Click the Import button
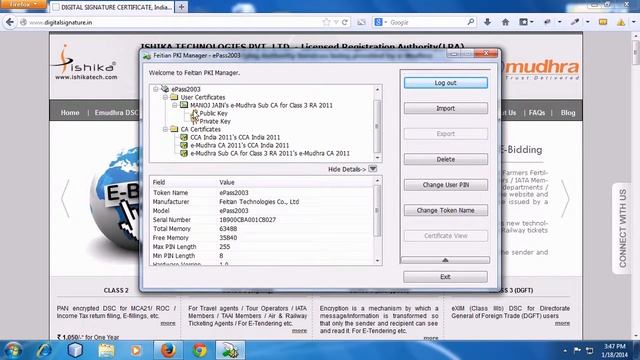 (x=445, y=108)
